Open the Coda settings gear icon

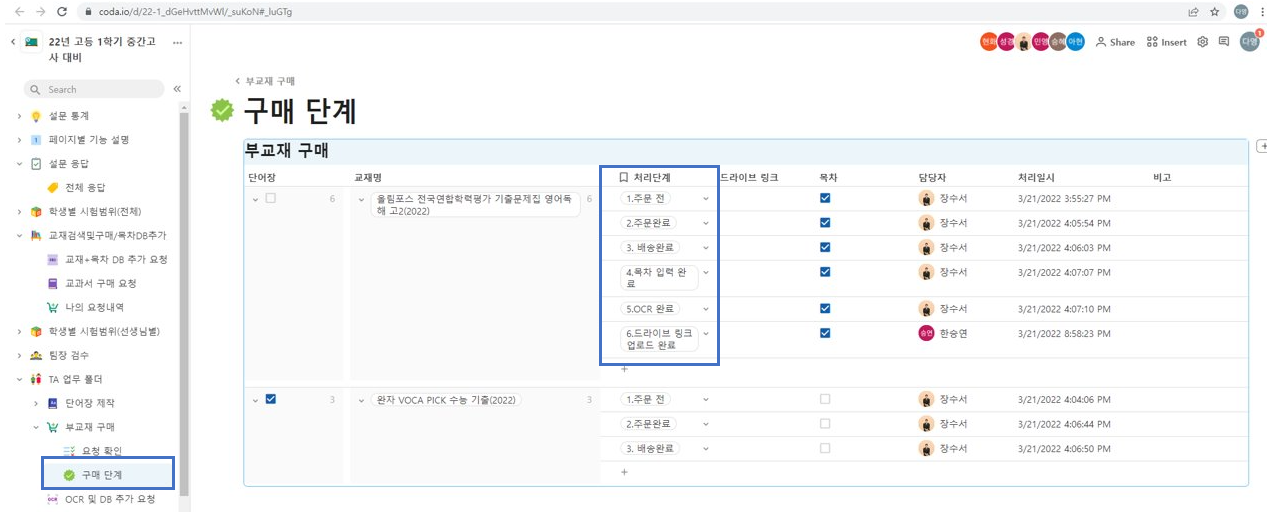[1203, 42]
